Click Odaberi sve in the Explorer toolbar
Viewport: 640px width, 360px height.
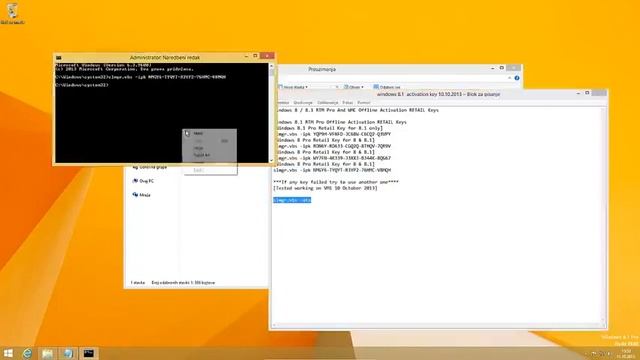click(x=387, y=87)
